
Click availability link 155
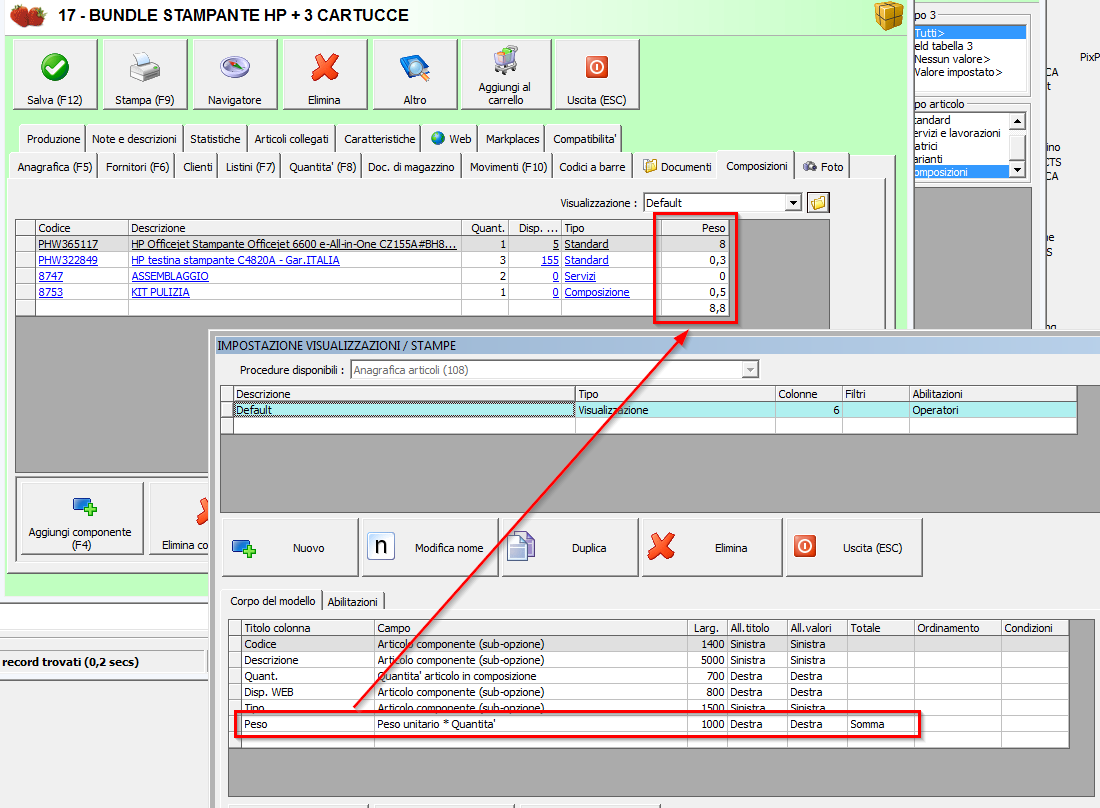[x=550, y=260]
